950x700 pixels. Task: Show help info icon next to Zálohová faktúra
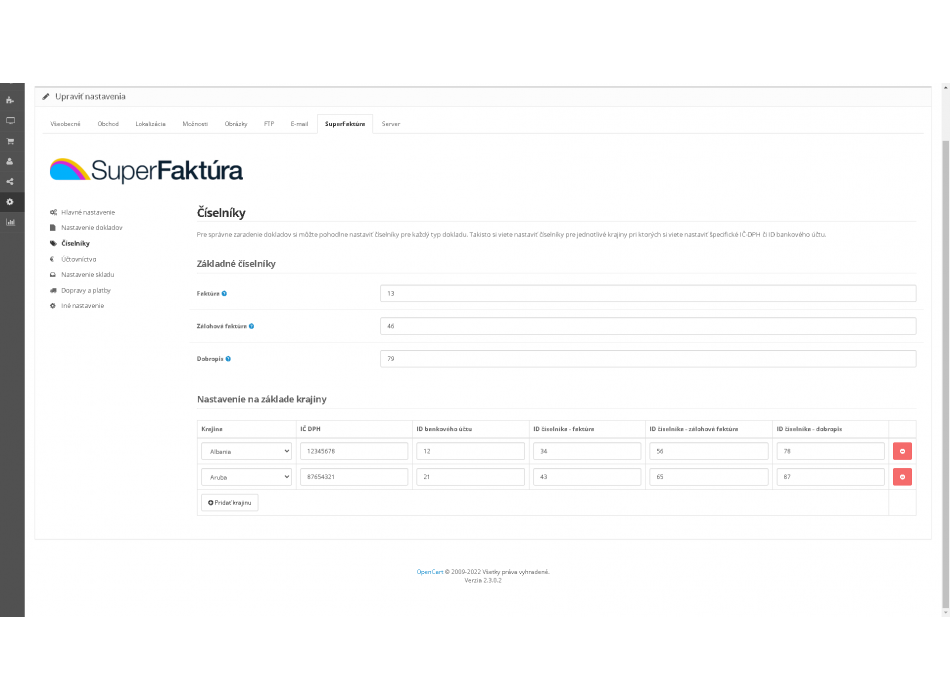[251, 326]
